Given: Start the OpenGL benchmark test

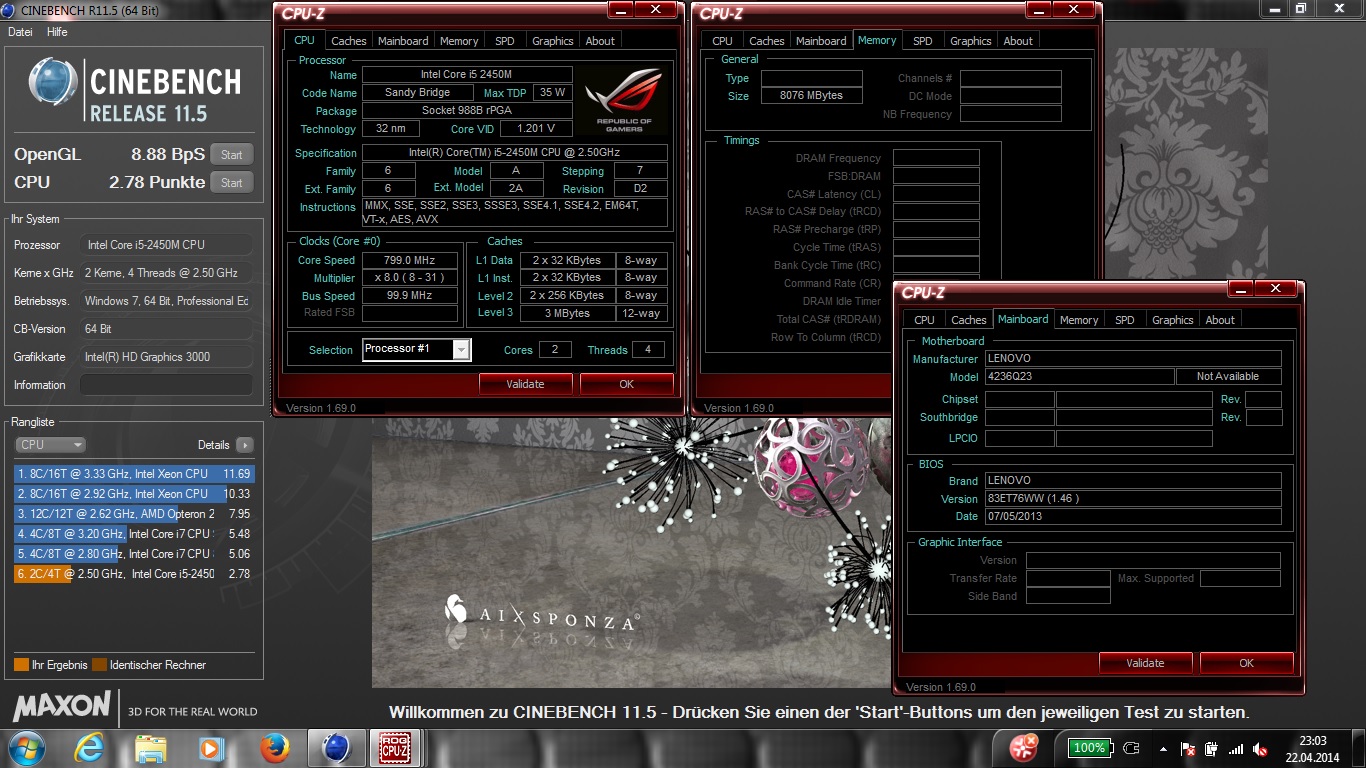Looking at the screenshot, I should tap(231, 155).
